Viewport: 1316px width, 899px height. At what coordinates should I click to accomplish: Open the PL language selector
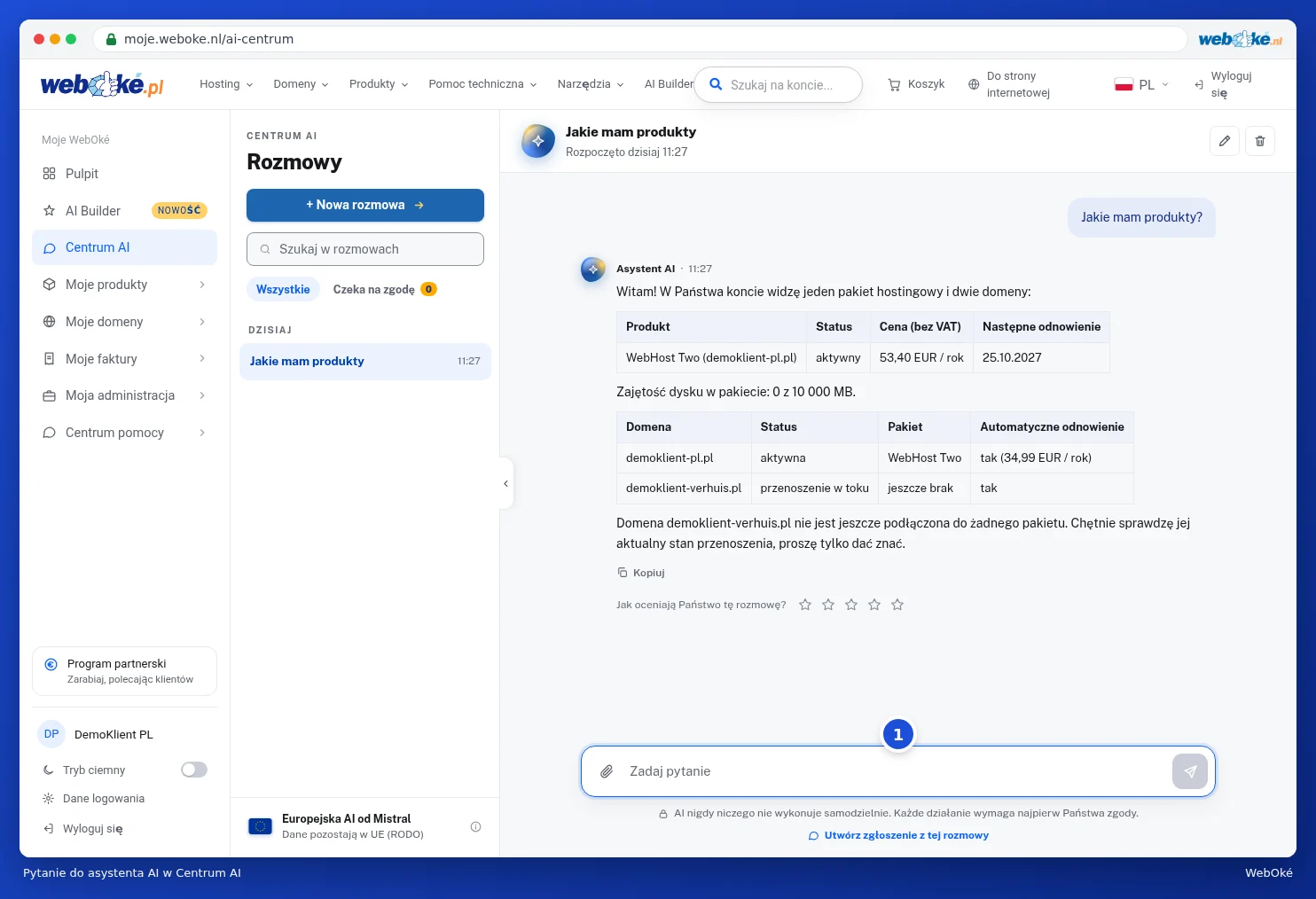coord(1142,84)
